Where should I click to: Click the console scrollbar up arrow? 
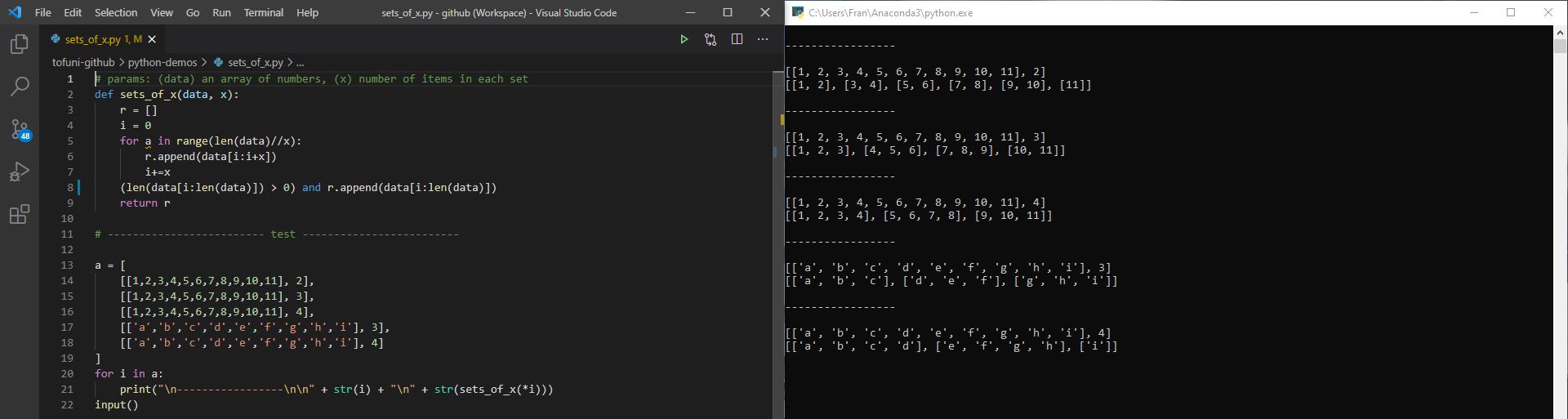click(1560, 32)
